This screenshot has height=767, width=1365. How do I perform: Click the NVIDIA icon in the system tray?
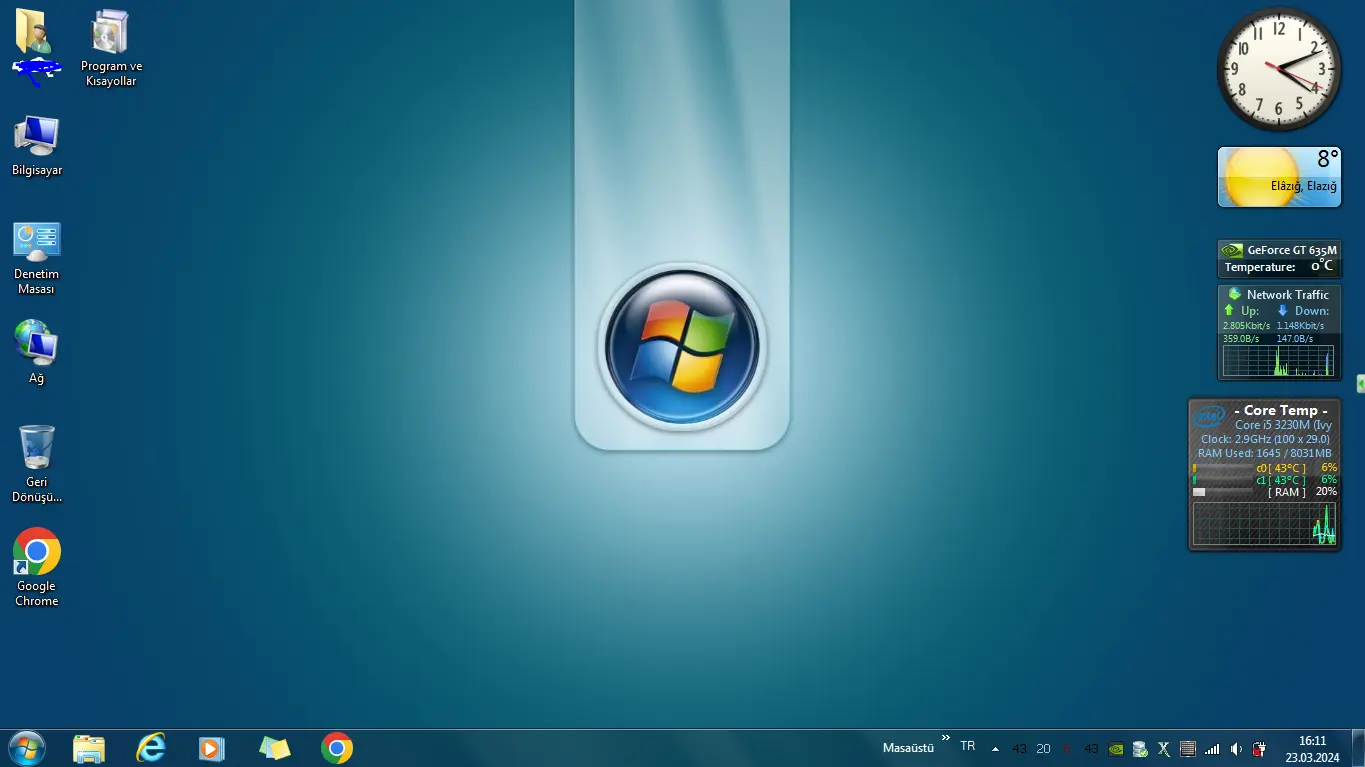[1116, 748]
